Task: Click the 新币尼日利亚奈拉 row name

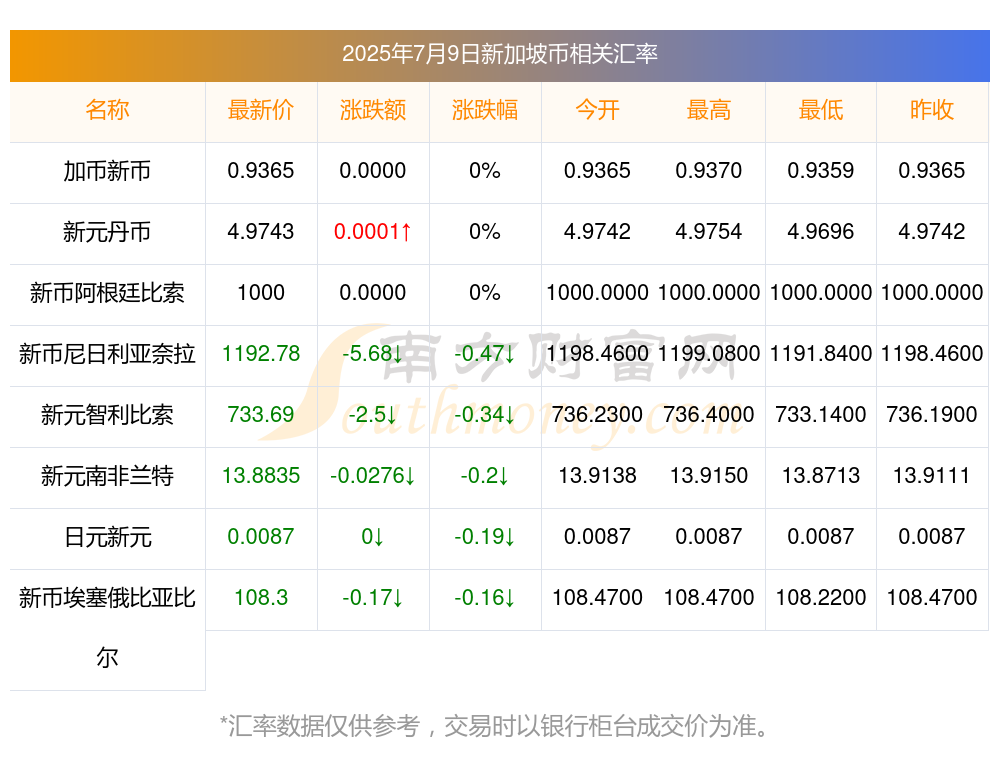Action: click(x=107, y=353)
